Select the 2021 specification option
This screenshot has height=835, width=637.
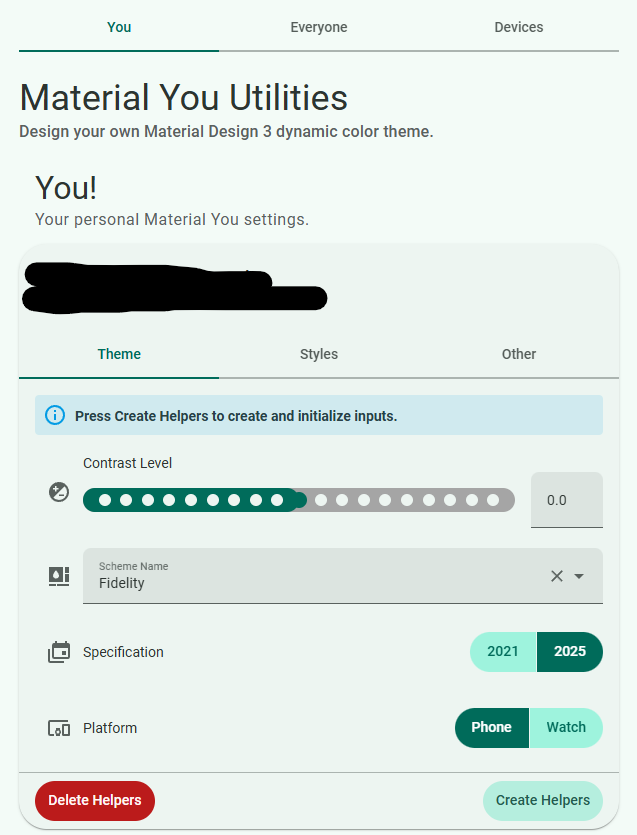pyautogui.click(x=503, y=652)
